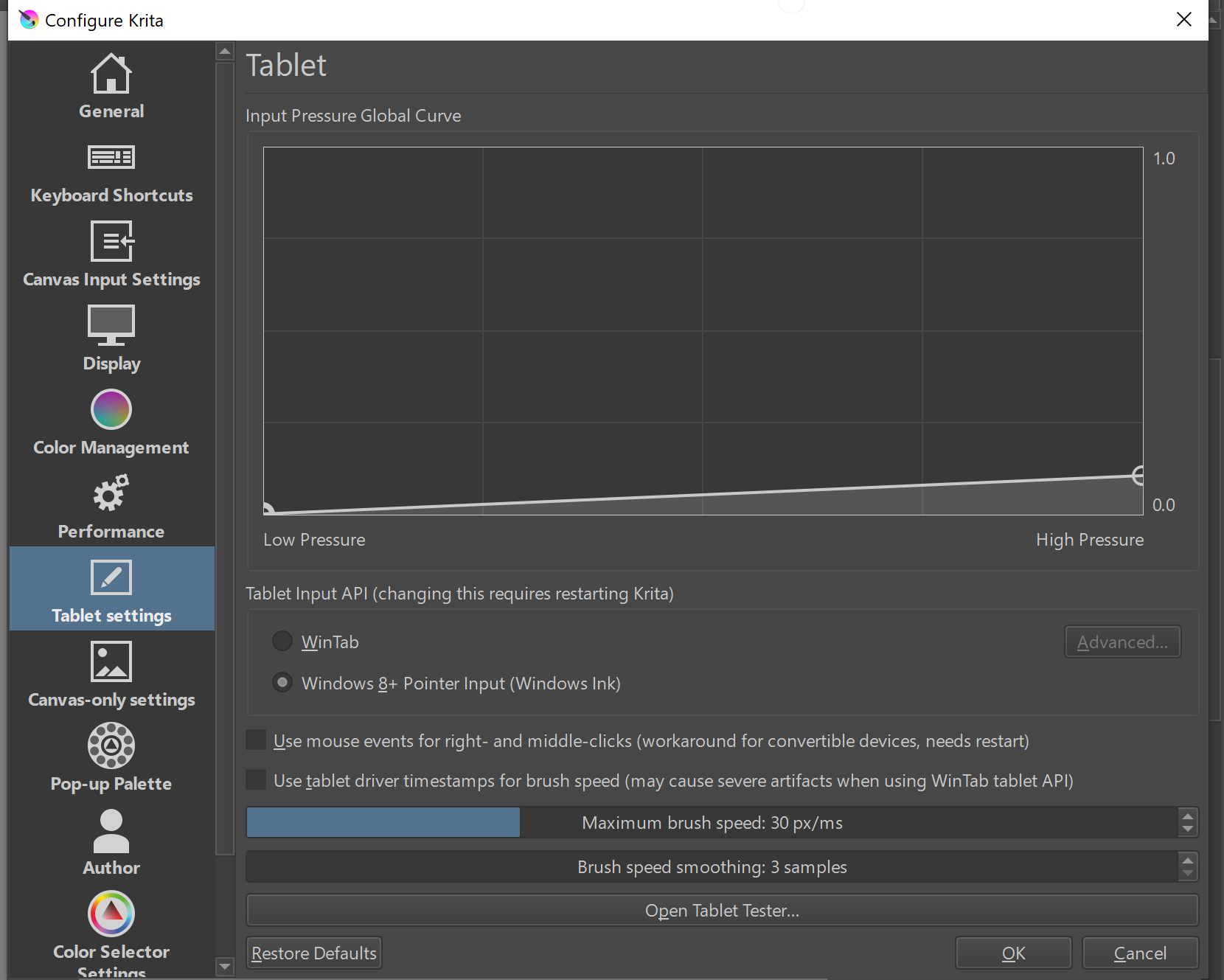The image size is (1224, 980).
Task: Open the Author settings page
Action: [111, 841]
